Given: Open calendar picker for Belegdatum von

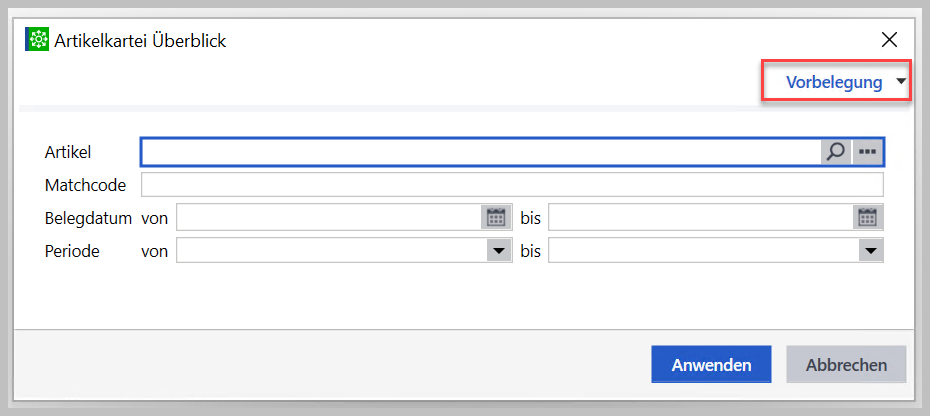Looking at the screenshot, I should (x=496, y=218).
